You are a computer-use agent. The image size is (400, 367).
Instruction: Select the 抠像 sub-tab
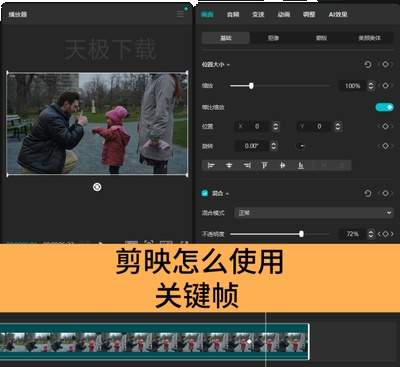tap(273, 38)
